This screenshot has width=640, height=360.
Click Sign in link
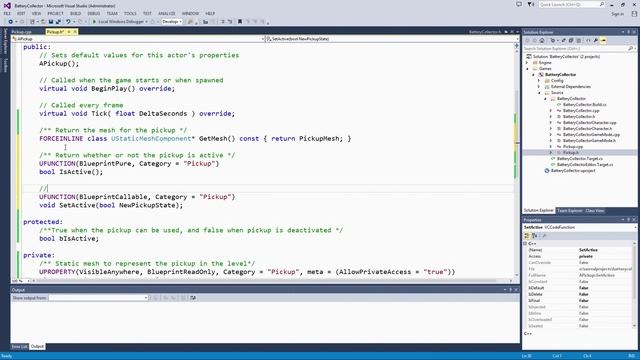(617, 14)
